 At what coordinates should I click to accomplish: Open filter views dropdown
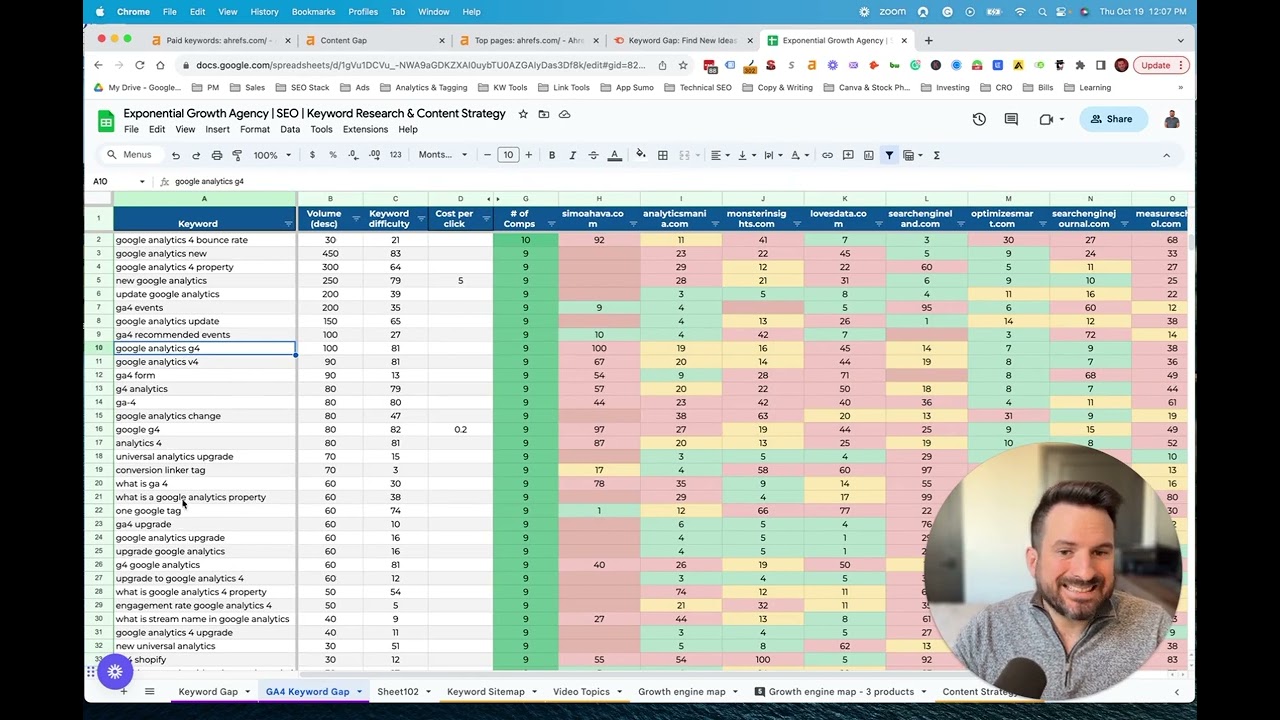pyautogui.click(x=913, y=155)
